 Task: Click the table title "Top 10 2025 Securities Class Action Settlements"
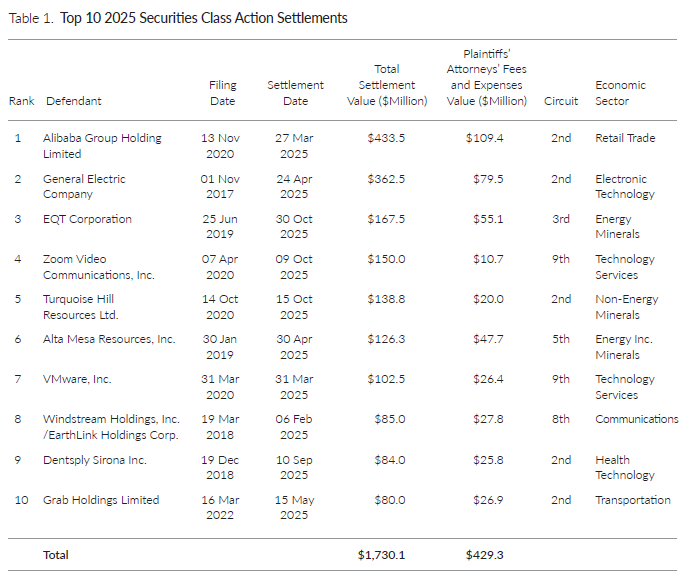click(205, 18)
